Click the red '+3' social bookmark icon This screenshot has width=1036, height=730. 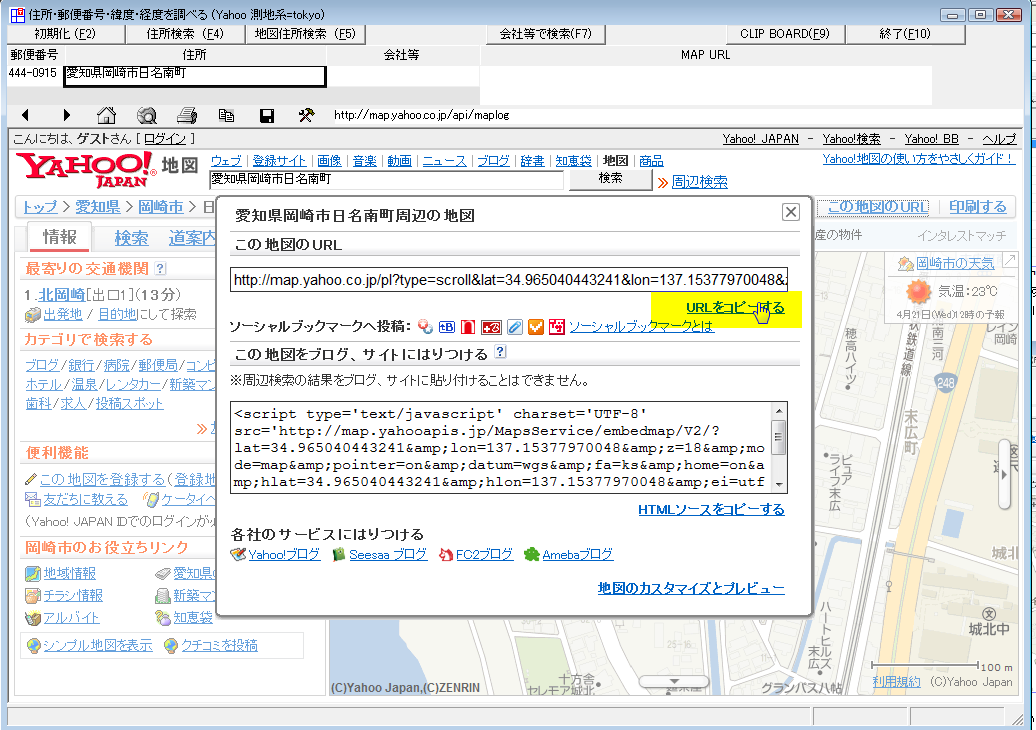point(491,326)
